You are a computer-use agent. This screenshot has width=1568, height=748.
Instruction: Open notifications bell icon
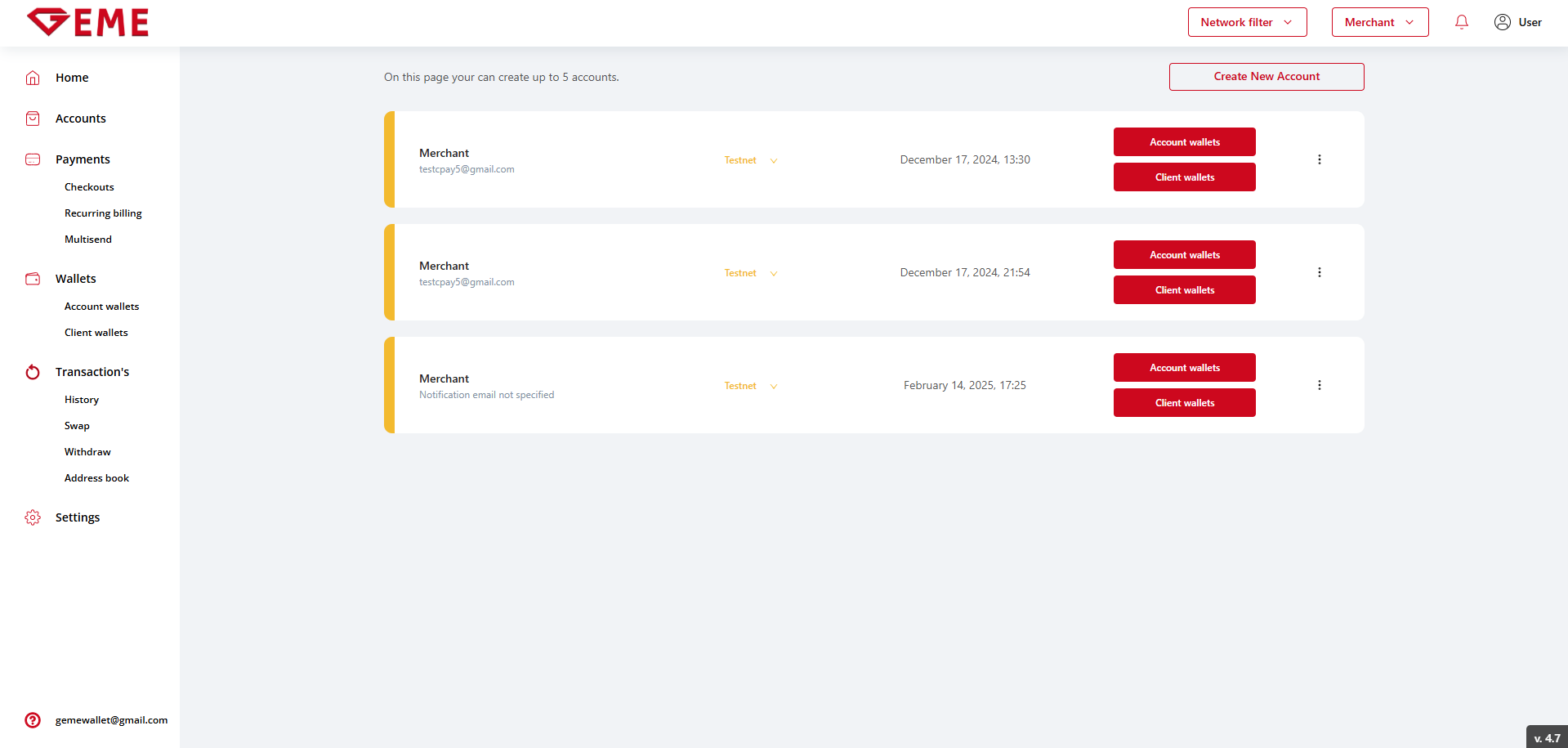tap(1461, 22)
